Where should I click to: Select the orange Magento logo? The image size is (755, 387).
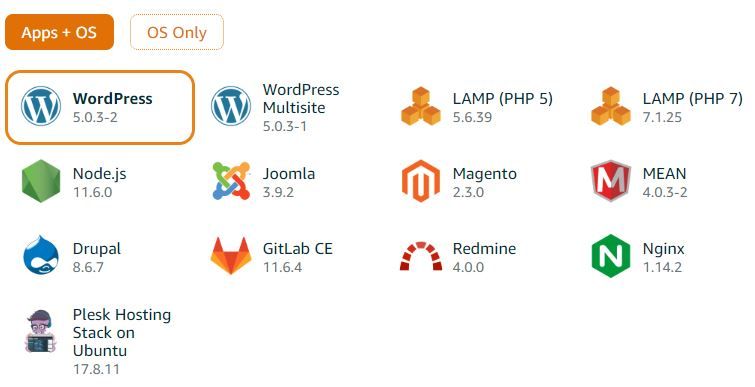tap(421, 181)
